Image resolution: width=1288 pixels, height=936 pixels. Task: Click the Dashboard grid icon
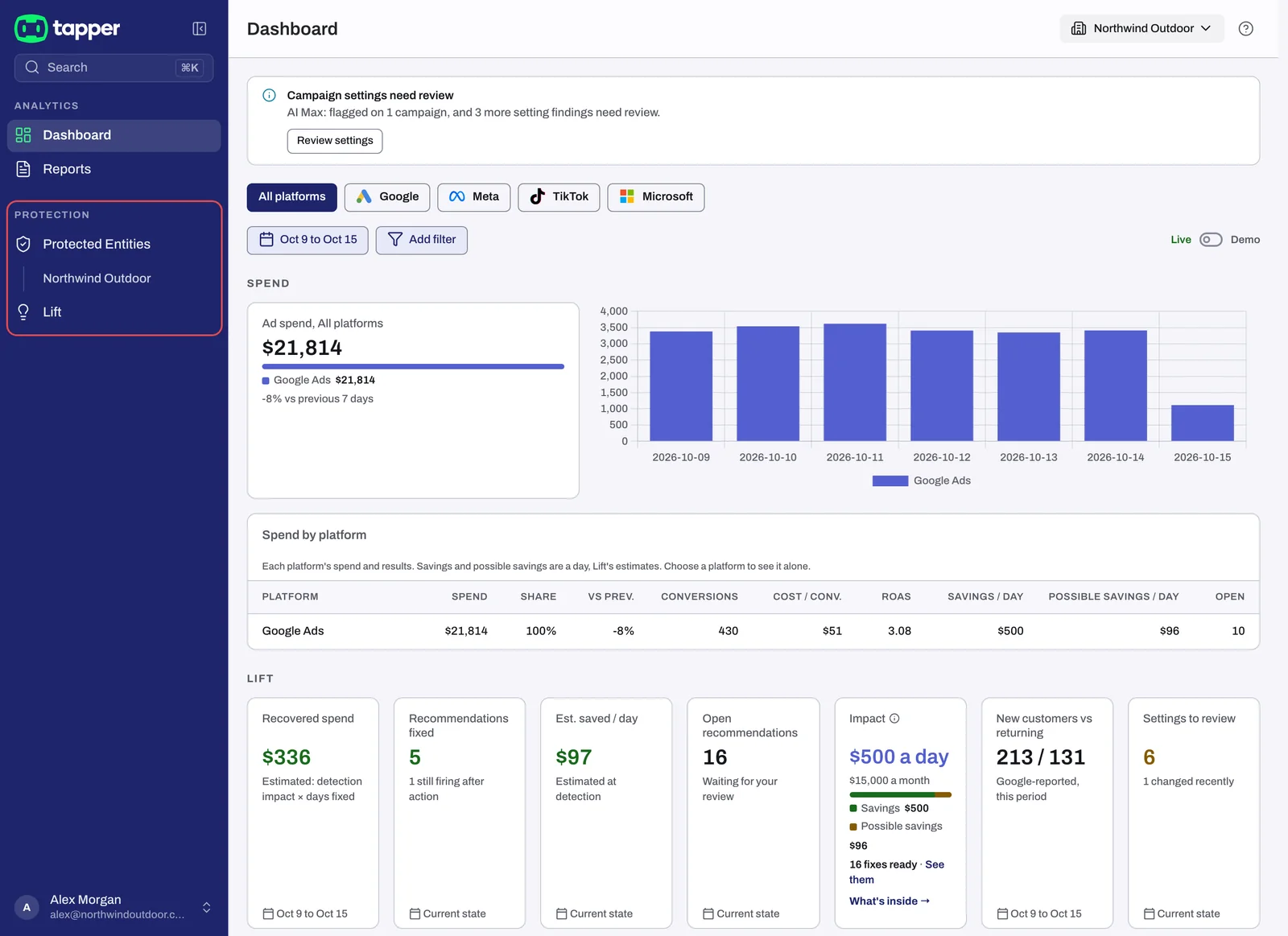tap(23, 135)
